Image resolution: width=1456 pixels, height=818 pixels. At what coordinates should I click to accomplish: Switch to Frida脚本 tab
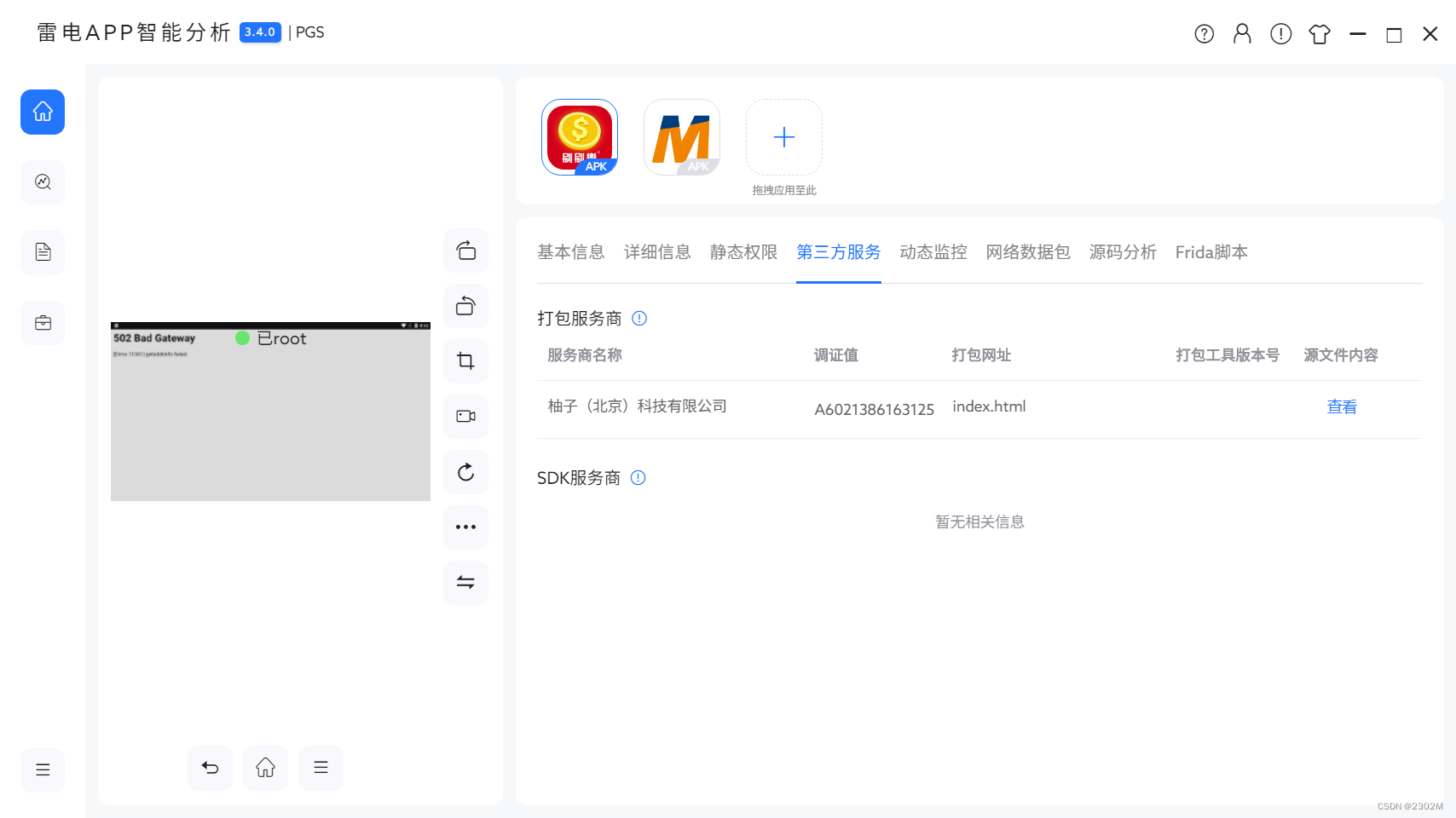click(1211, 252)
